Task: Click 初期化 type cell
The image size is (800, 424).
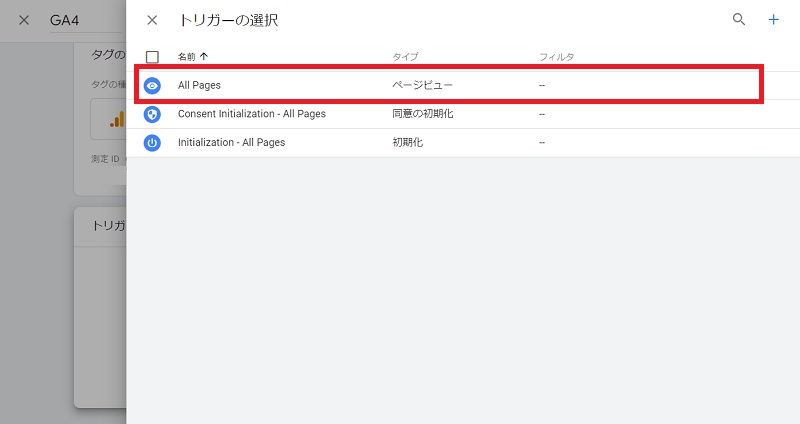Action: coord(407,142)
